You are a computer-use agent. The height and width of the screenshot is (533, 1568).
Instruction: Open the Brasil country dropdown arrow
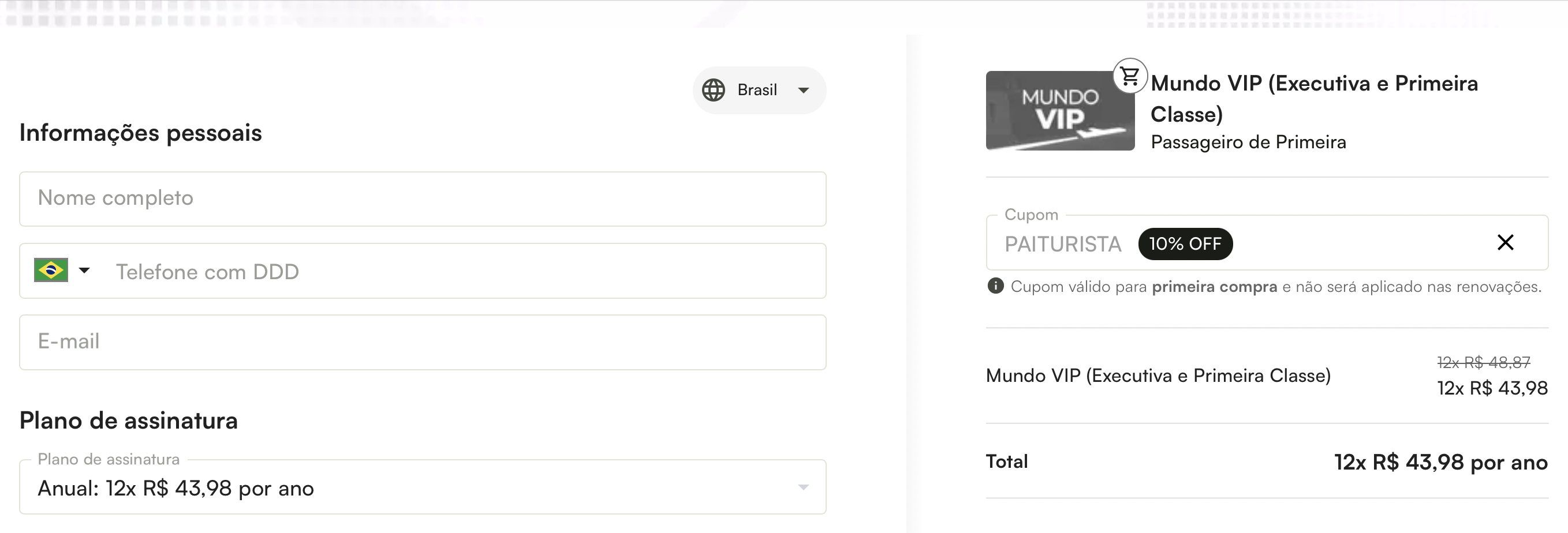pos(804,90)
